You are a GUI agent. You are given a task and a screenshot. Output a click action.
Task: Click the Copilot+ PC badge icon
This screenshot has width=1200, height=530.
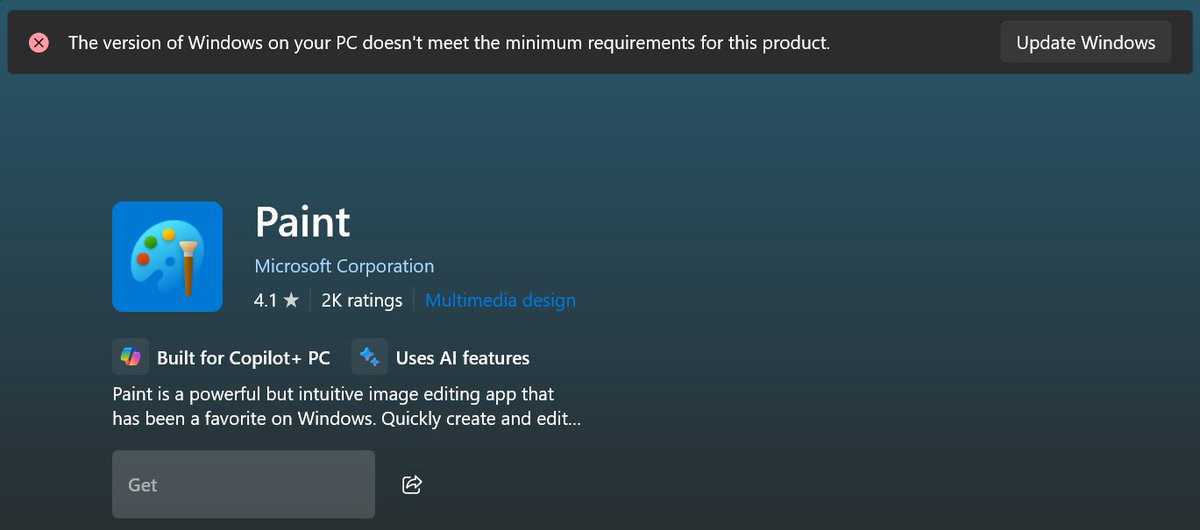(131, 357)
